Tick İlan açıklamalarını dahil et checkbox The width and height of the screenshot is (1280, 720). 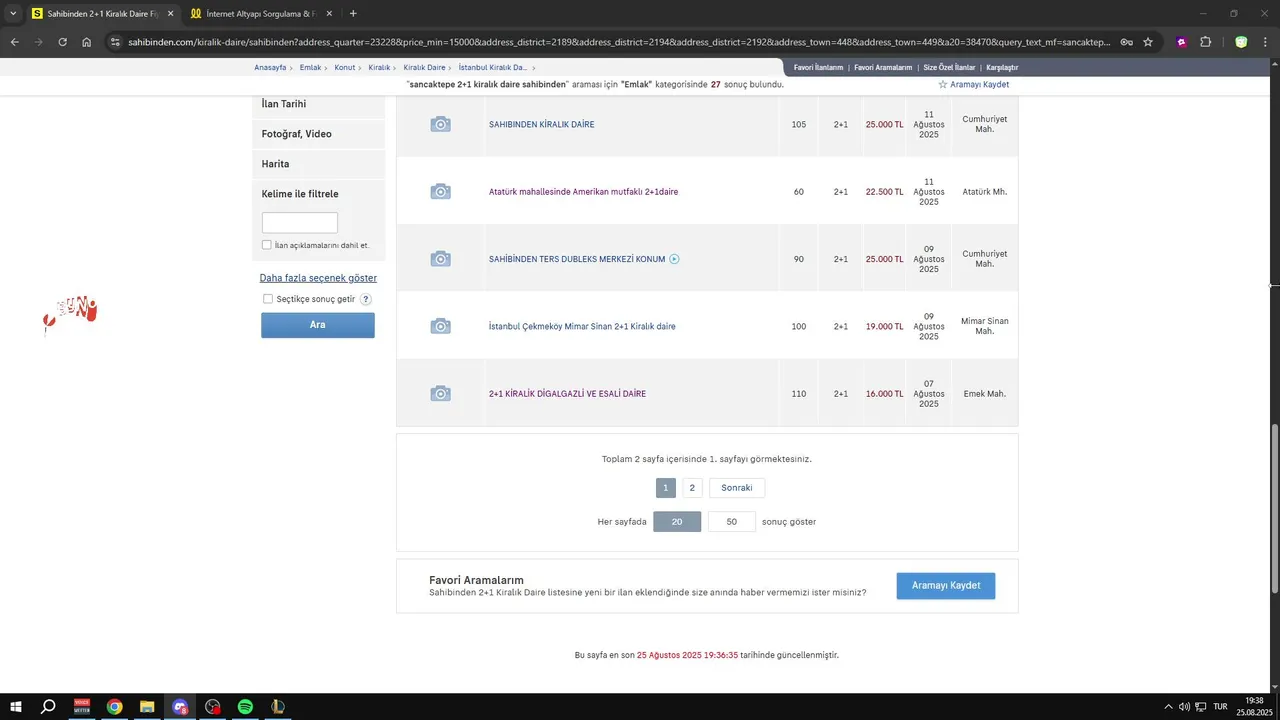[267, 245]
